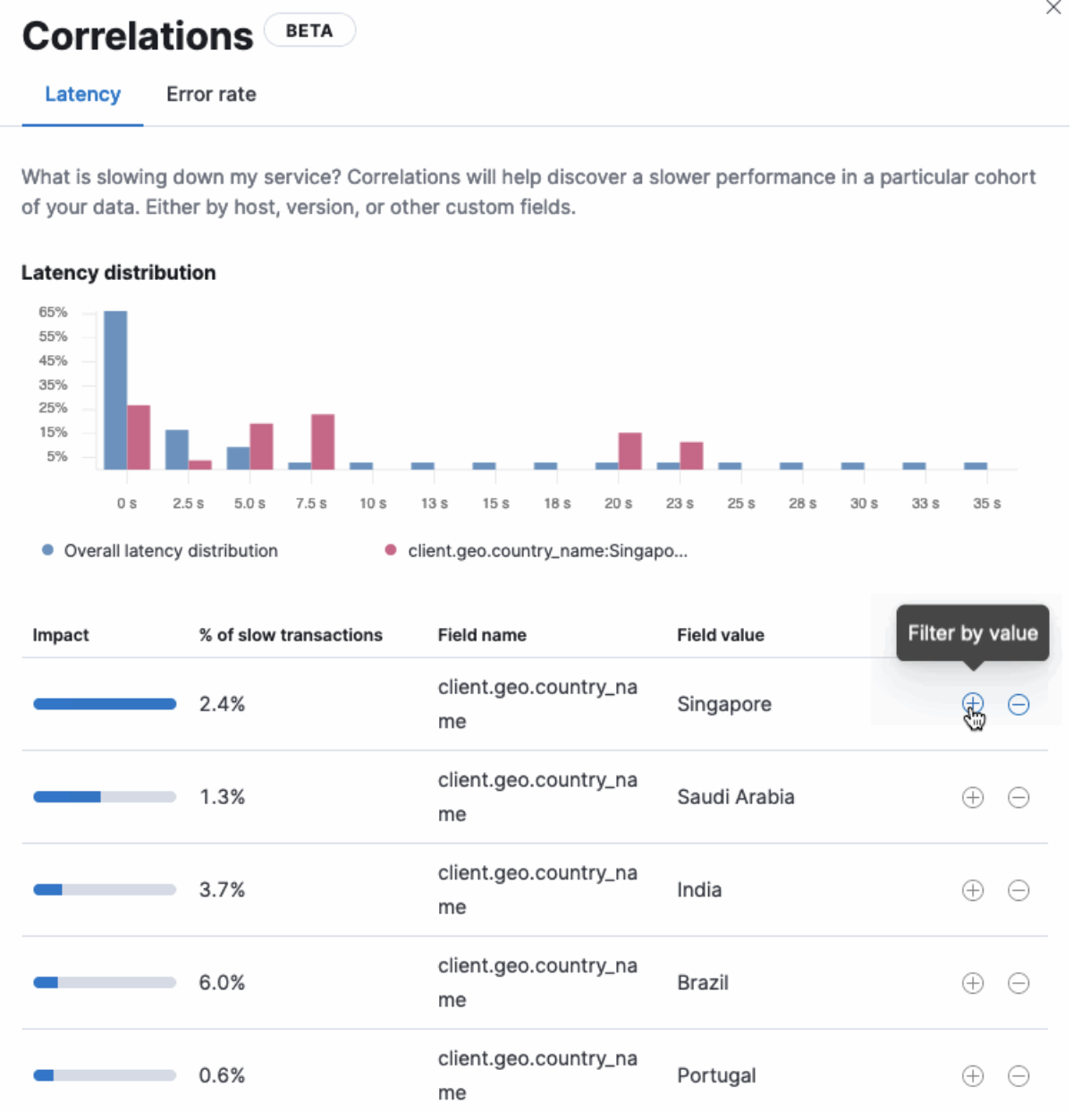Switch to the Error rate tab
The image size is (1073, 1120).
pos(211,94)
